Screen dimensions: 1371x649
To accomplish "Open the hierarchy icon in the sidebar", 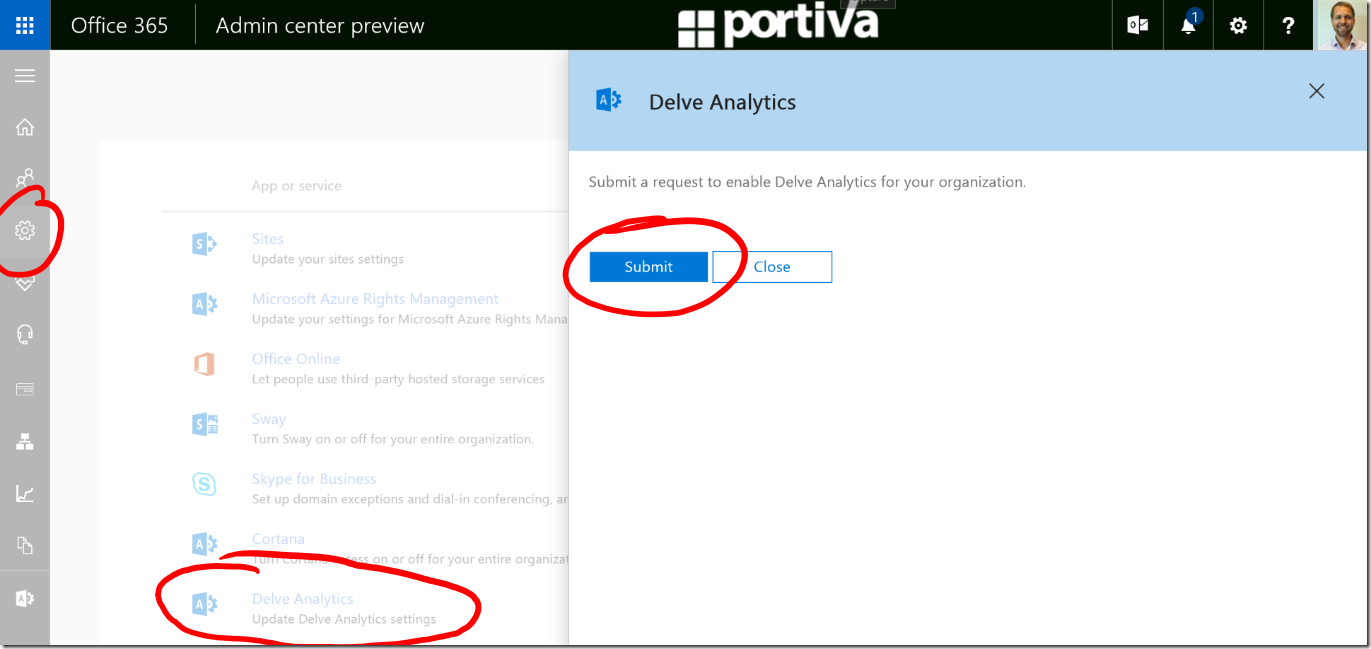I will click(25, 441).
